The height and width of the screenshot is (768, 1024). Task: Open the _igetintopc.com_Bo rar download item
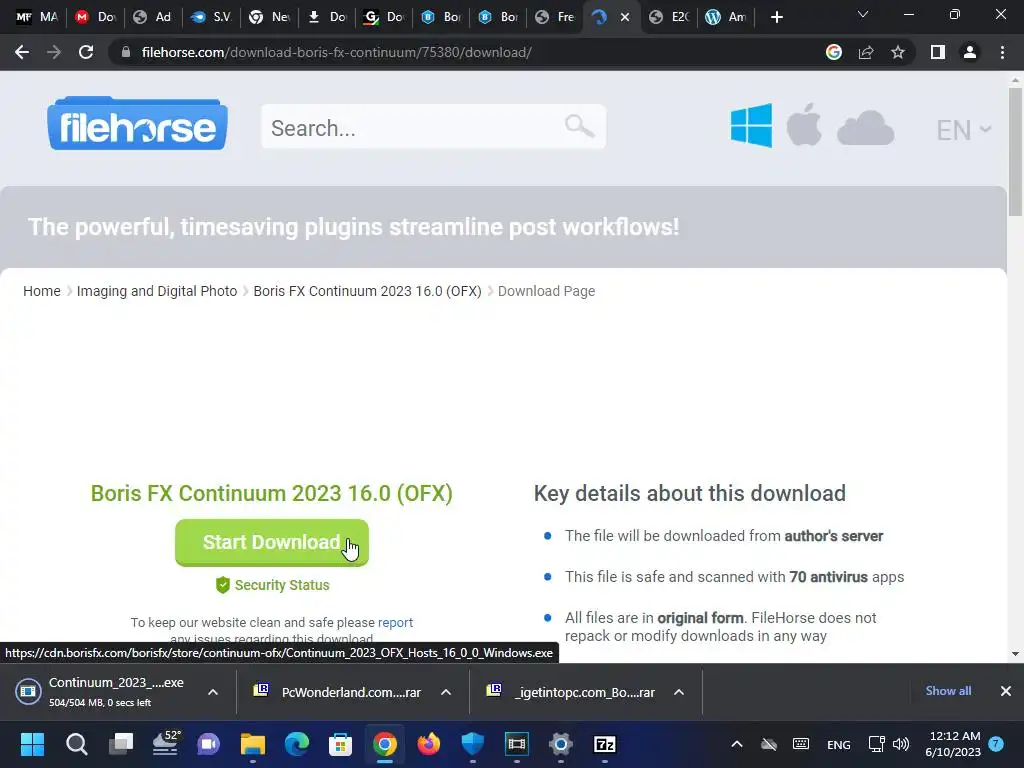[572, 692]
